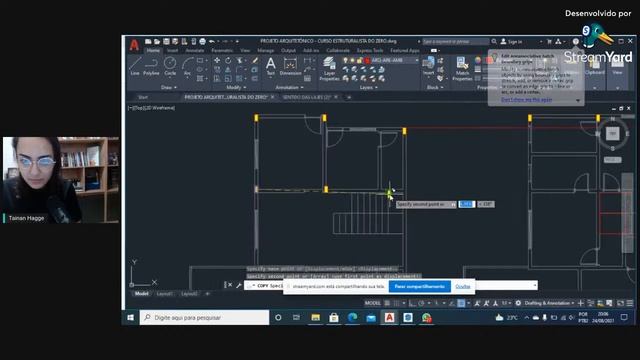This screenshot has height=360, width=640.
Task: Toggle grid display in status bar
Action: [387, 303]
